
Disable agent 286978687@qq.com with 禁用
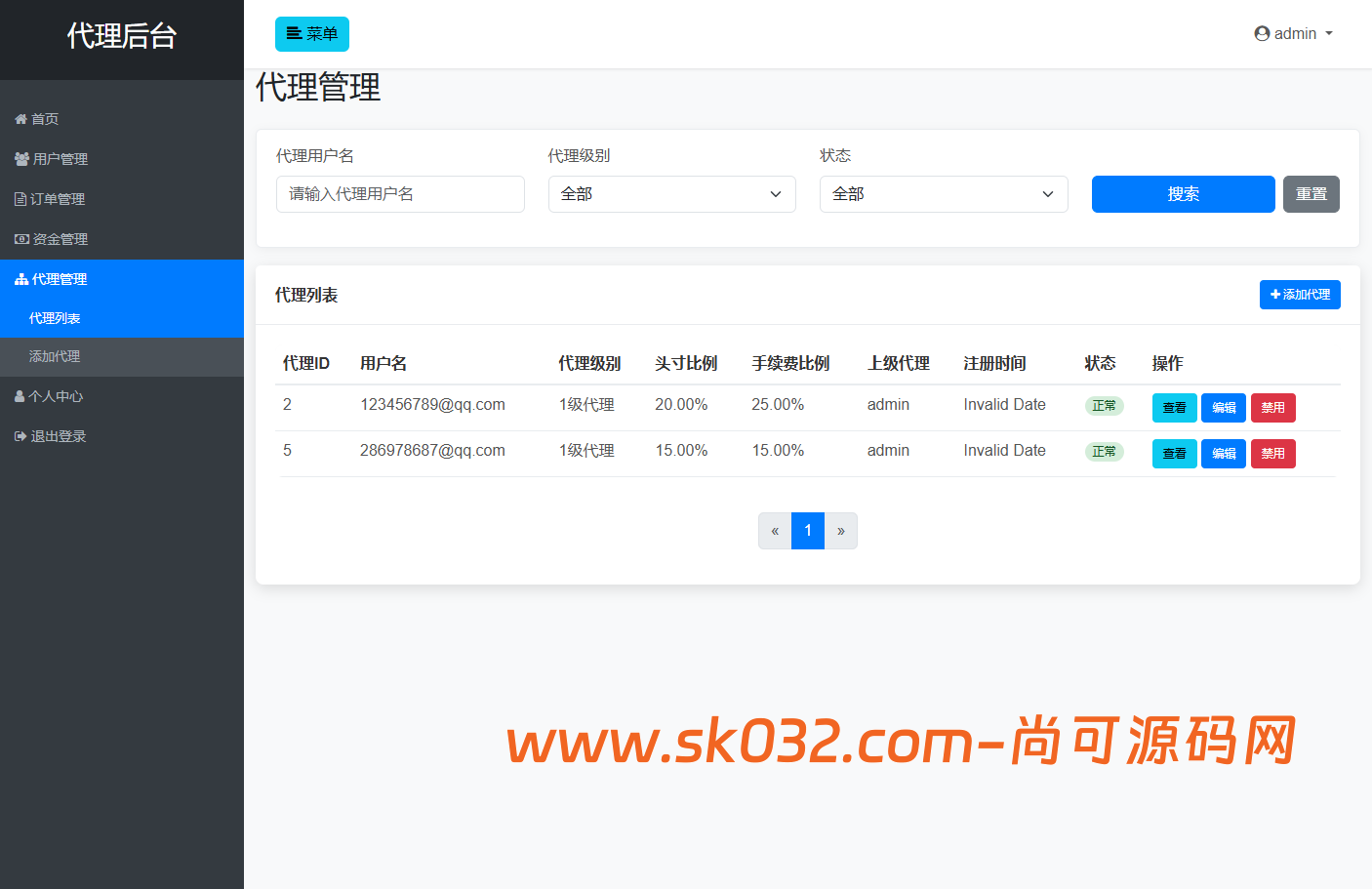1273,454
